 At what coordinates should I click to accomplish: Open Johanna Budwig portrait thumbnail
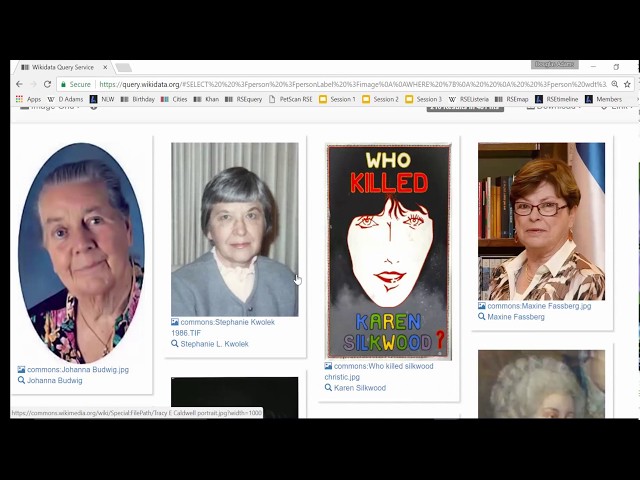pyautogui.click(x=81, y=253)
